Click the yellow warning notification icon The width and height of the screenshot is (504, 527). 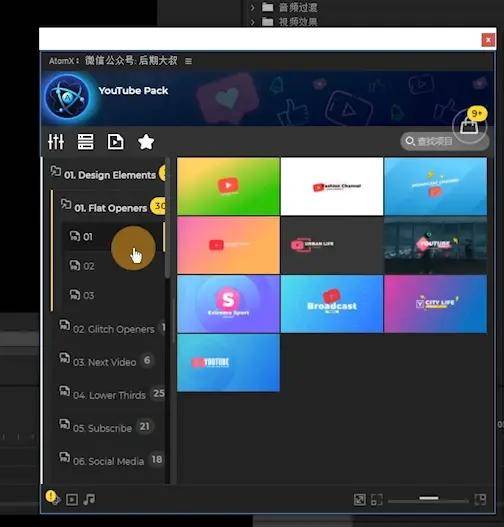[x=51, y=496]
